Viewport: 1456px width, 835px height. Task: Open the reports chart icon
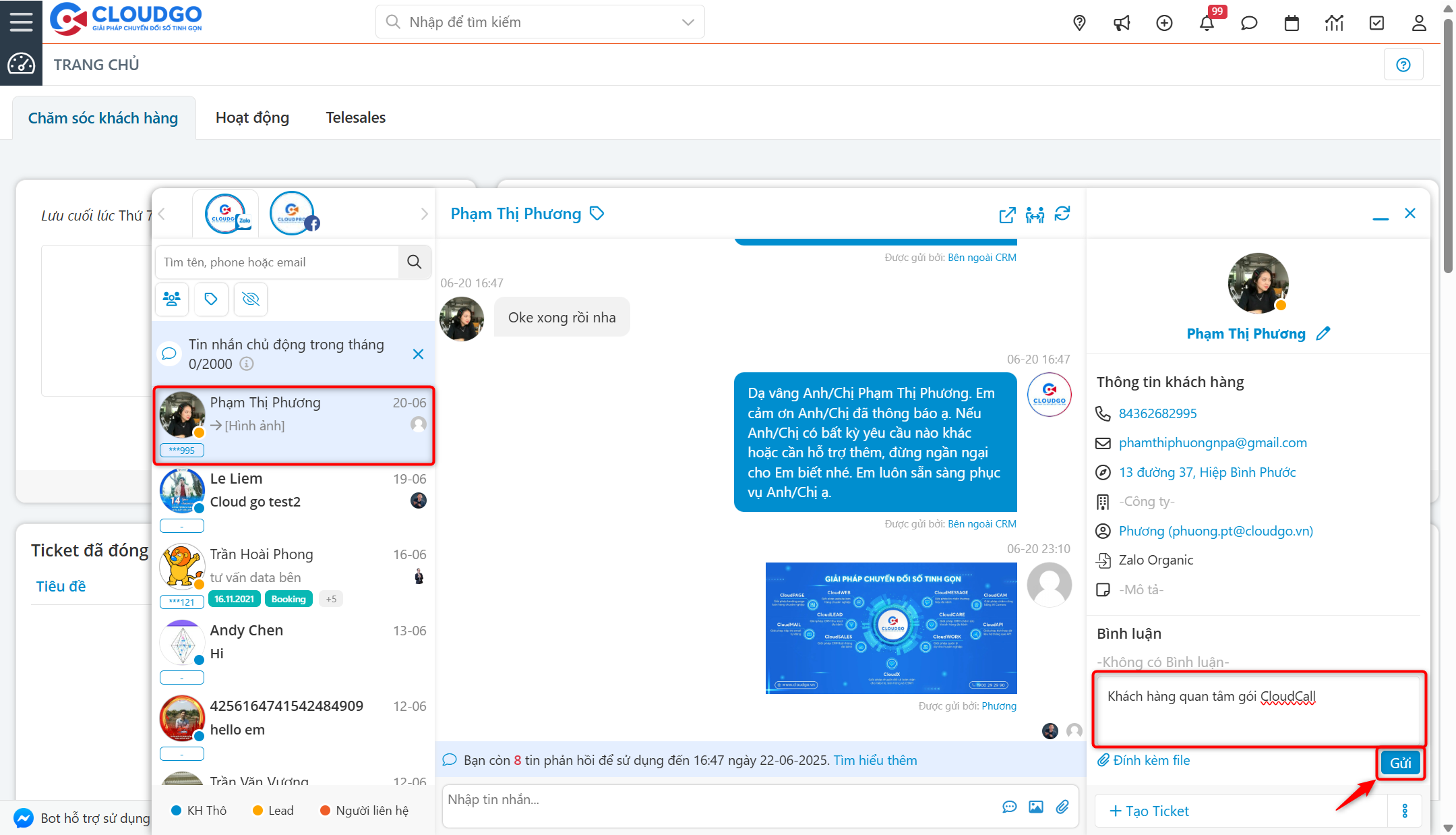click(1334, 22)
